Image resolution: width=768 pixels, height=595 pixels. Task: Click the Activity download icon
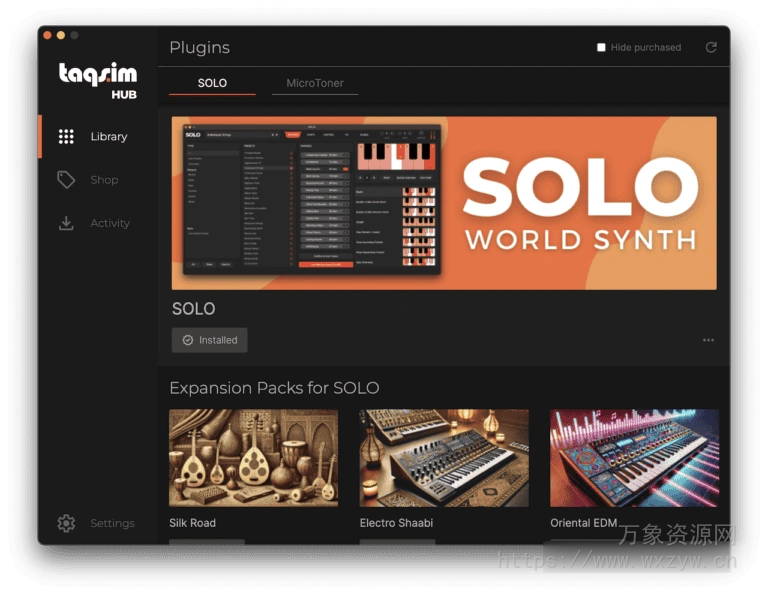(66, 223)
